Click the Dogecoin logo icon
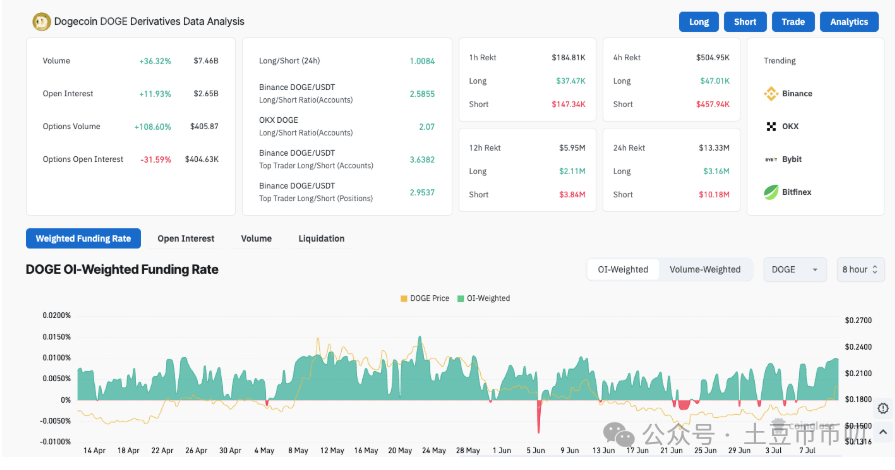This screenshot has height=470, width=895. pos(42,21)
